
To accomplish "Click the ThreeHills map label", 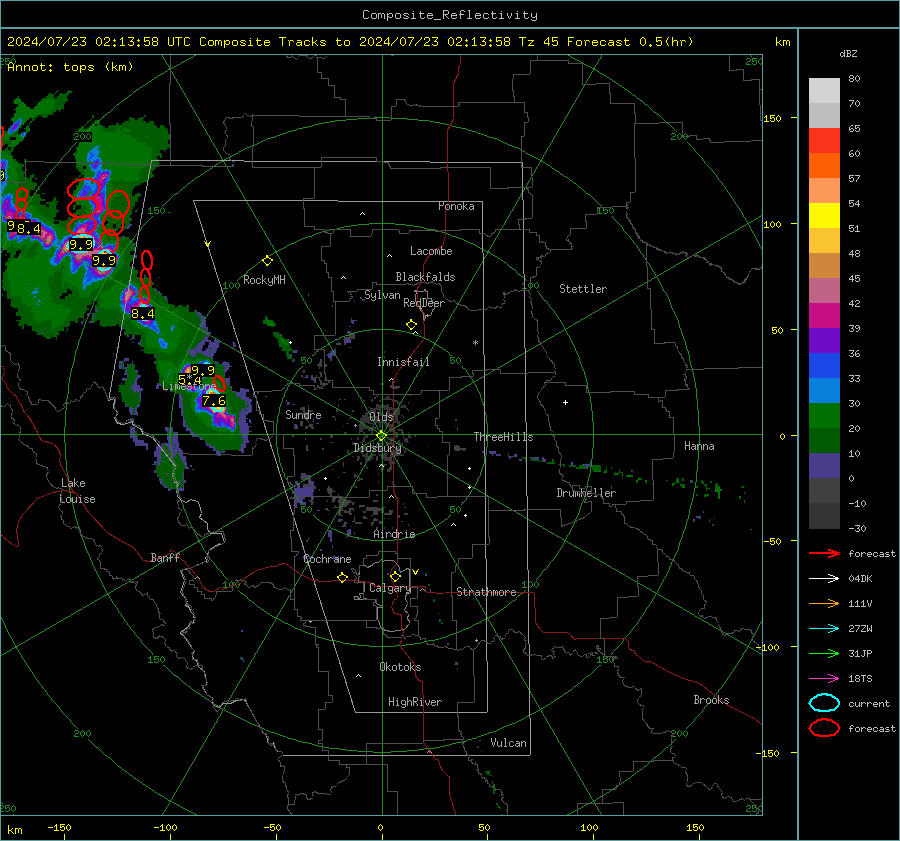I will tap(503, 437).
